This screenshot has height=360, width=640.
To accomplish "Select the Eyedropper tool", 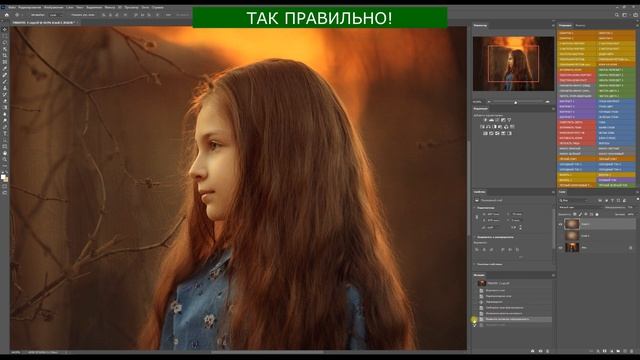I will (x=4, y=69).
